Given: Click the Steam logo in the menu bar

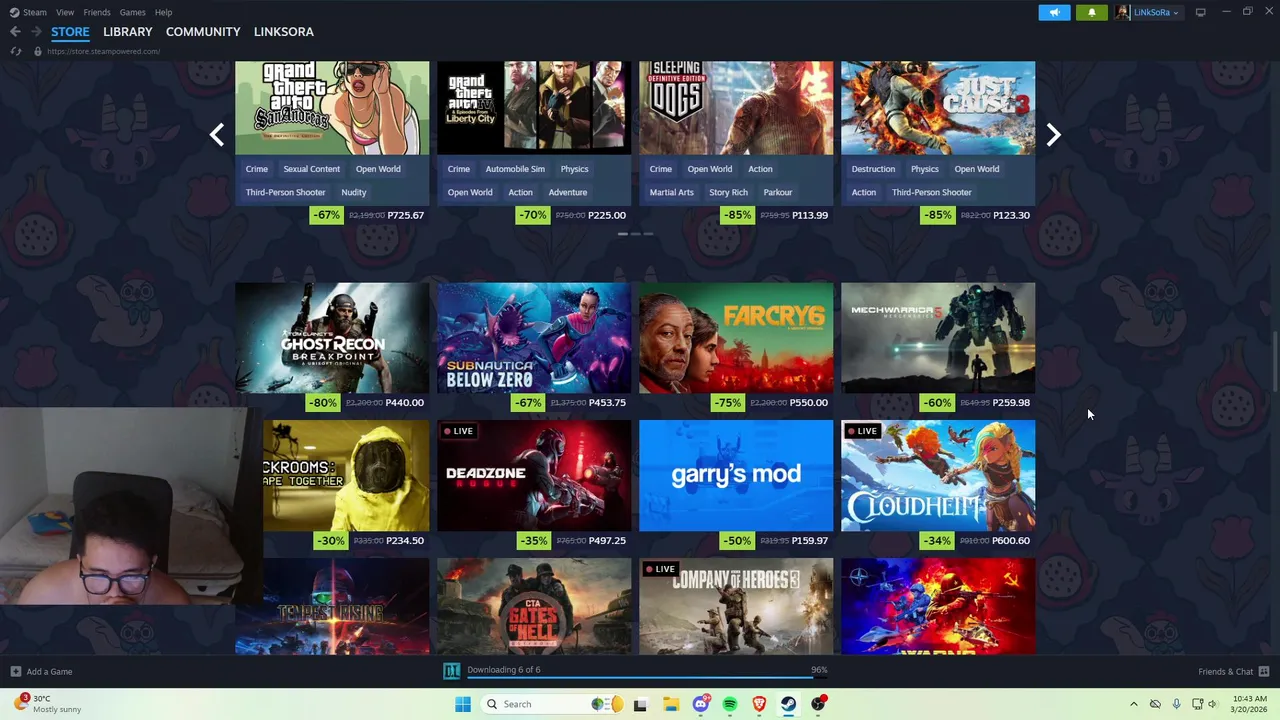Looking at the screenshot, I should click(14, 12).
